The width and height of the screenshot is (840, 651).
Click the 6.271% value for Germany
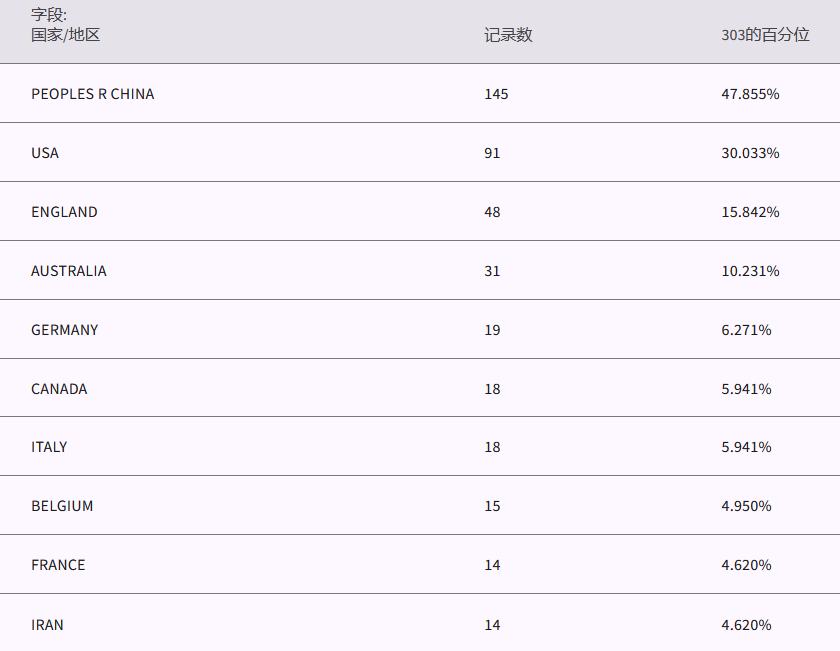746,330
